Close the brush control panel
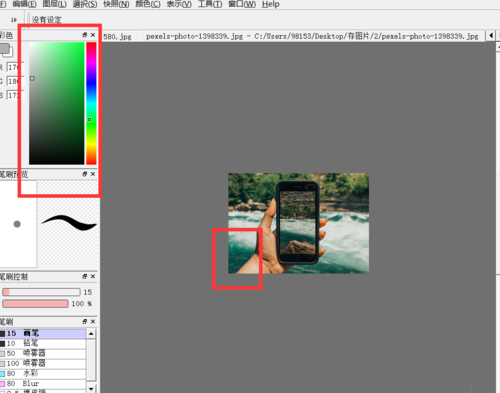The width and height of the screenshot is (500, 393). 93,276
